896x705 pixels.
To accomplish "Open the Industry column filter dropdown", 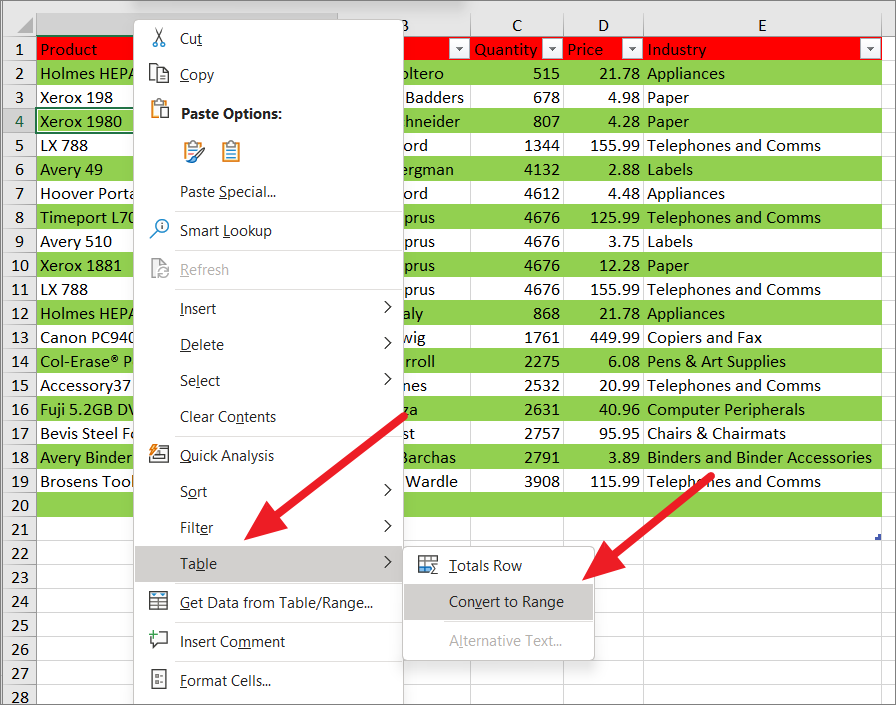I will tap(869, 48).
